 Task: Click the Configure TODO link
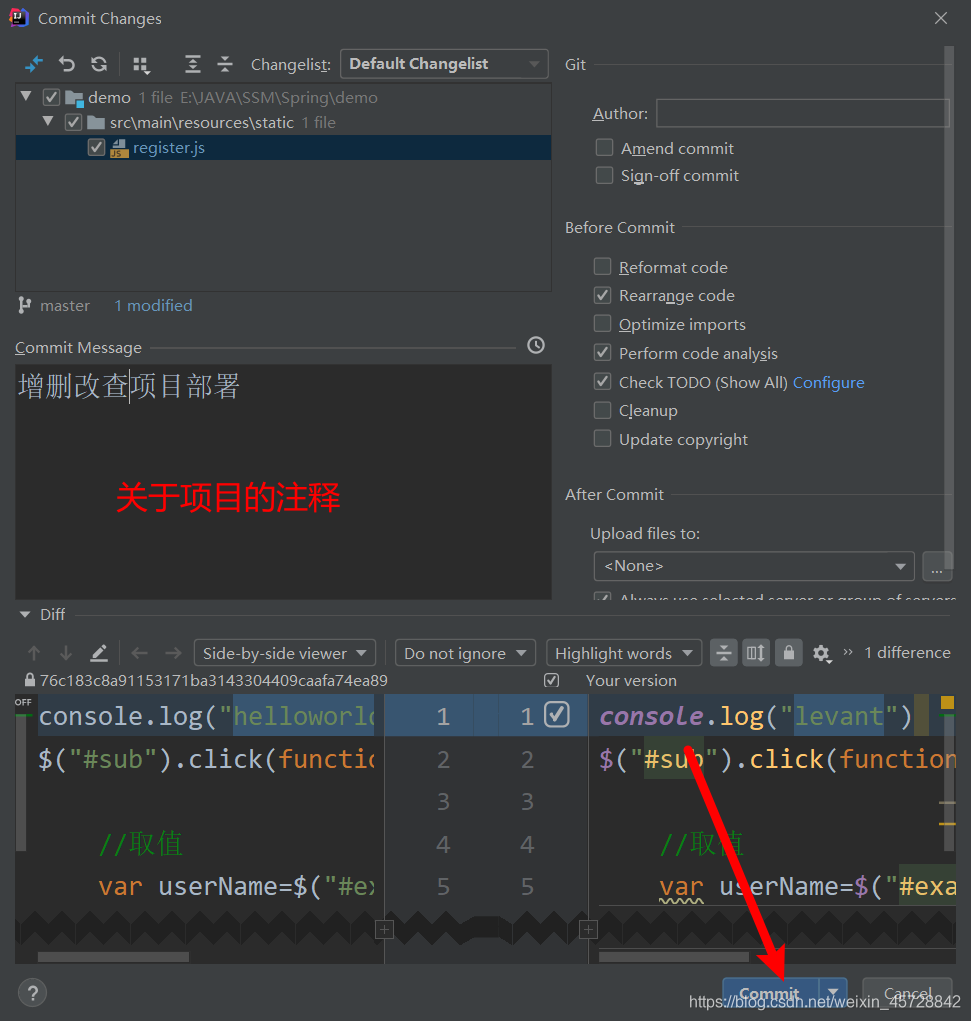tap(828, 382)
